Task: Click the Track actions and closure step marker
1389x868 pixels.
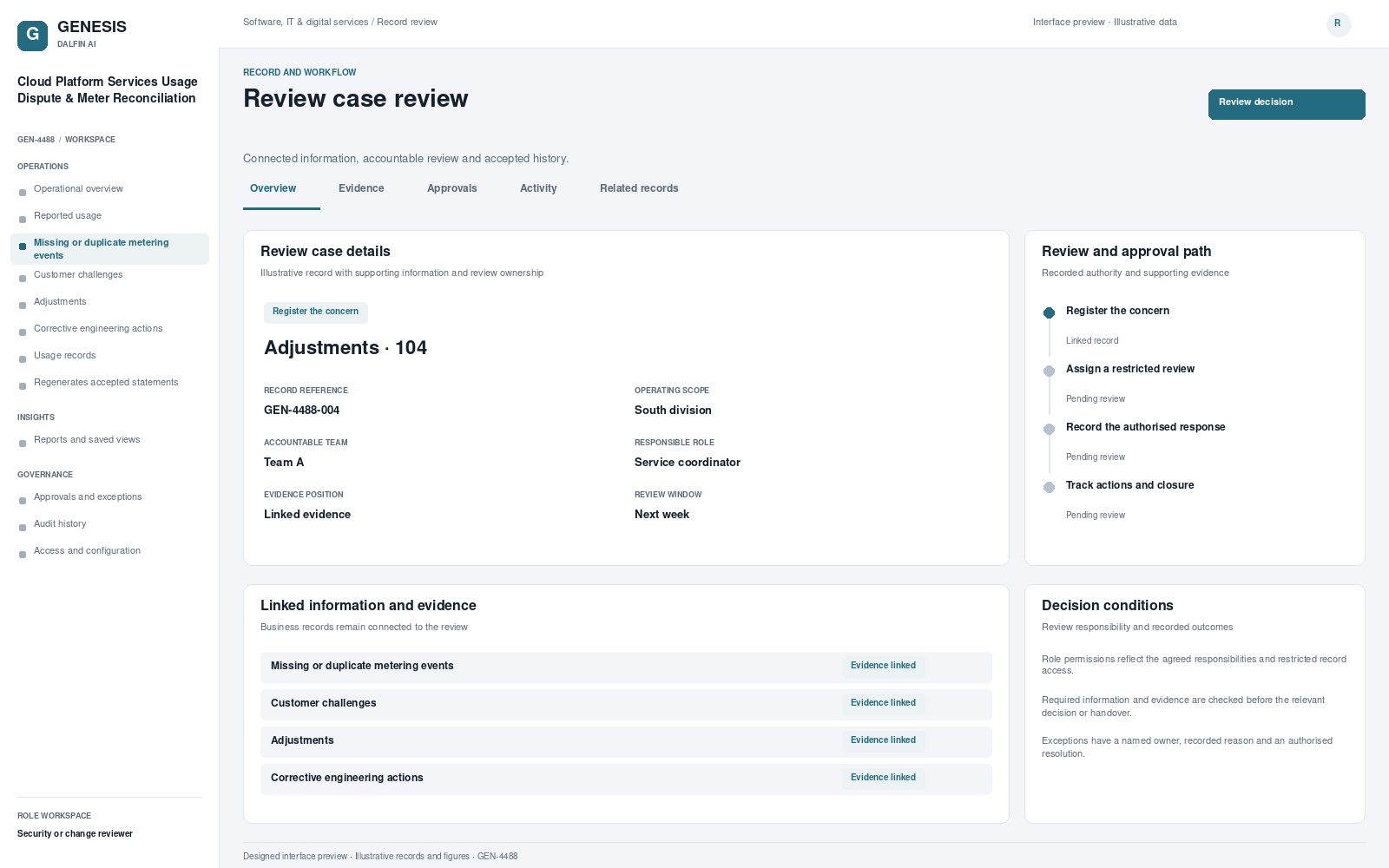Action: point(1049,487)
